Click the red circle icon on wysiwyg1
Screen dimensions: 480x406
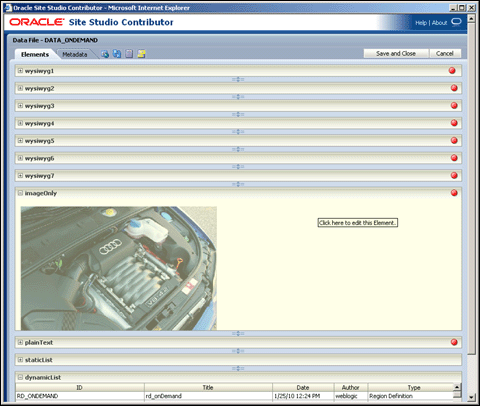pyautogui.click(x=452, y=71)
